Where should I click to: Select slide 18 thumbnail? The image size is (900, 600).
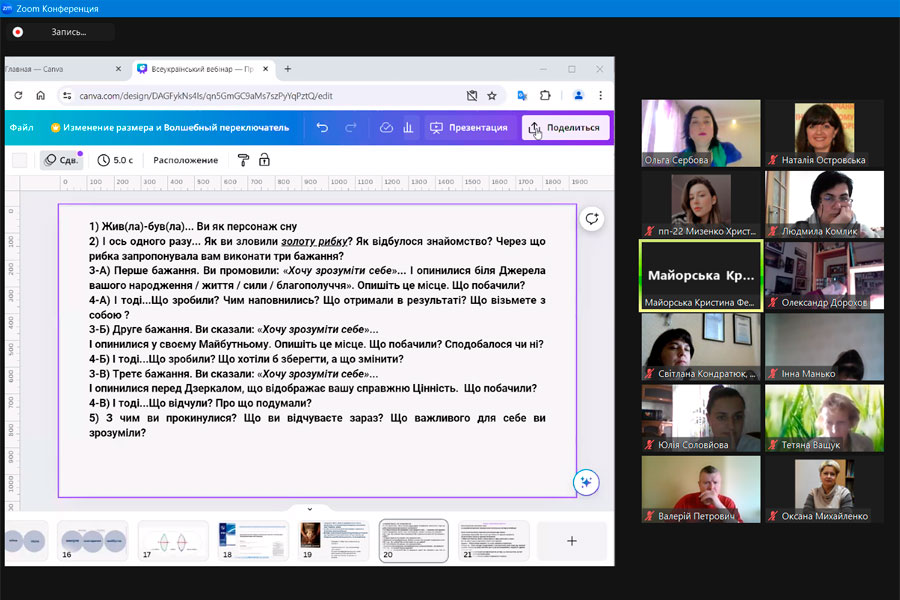(x=253, y=541)
